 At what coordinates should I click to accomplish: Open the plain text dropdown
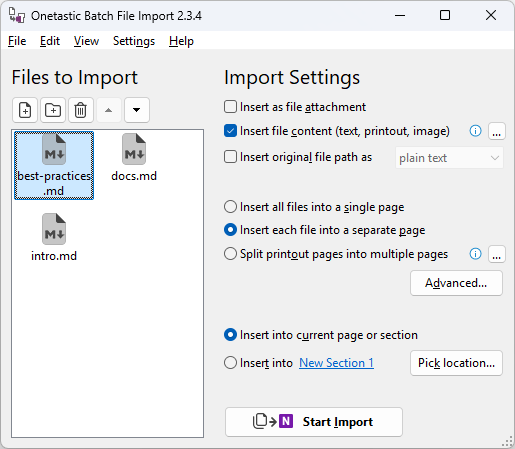coord(449,158)
